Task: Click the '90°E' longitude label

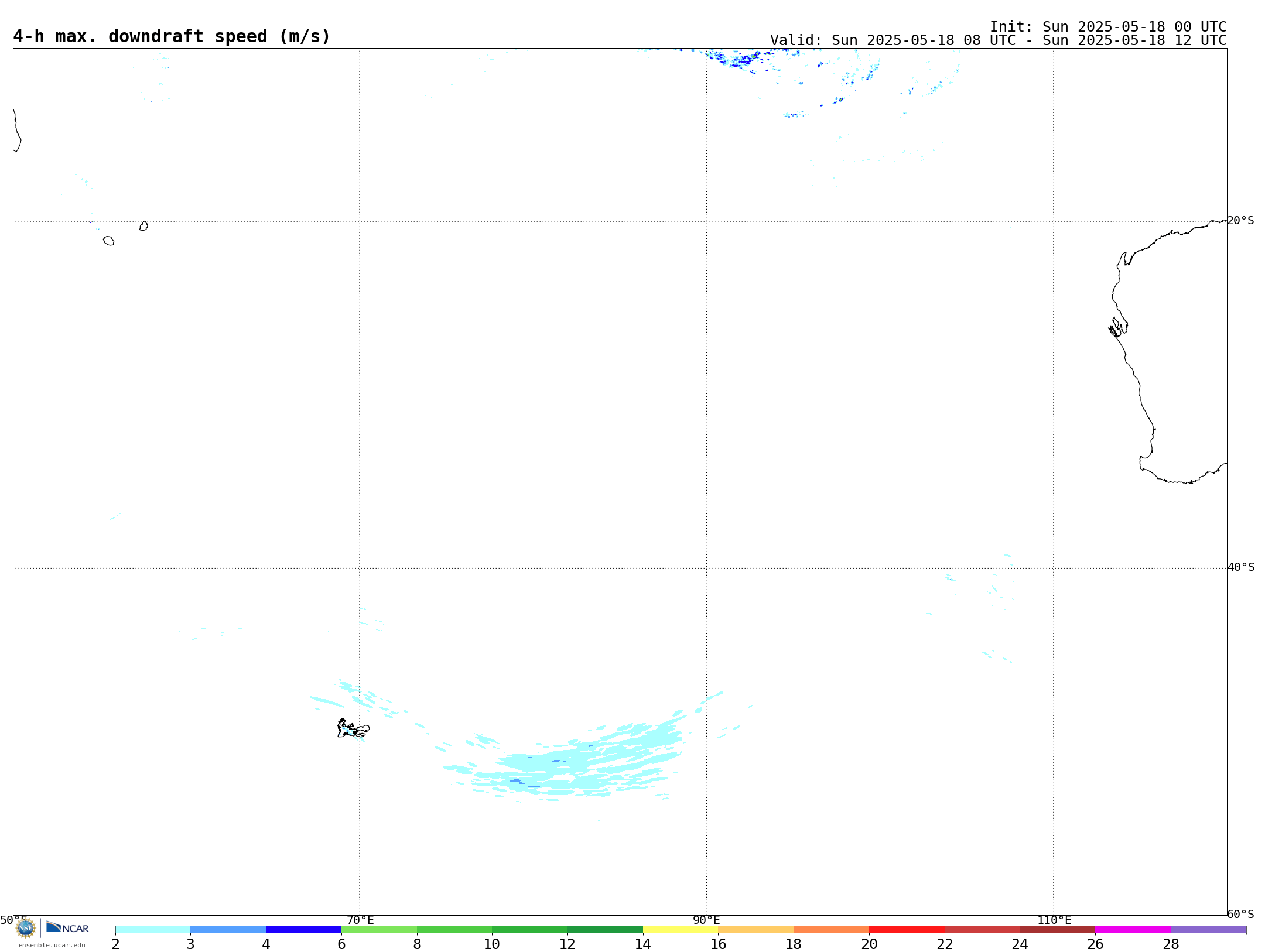Action: [706, 920]
